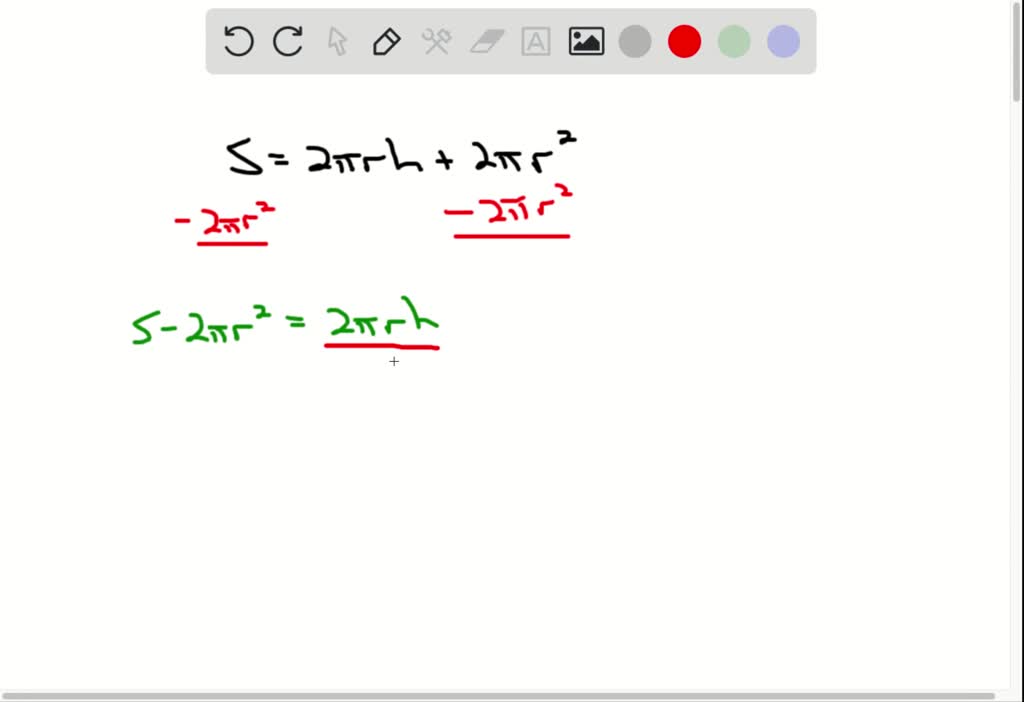Viewport: 1024px width, 702px height.
Task: Select the green color swatch
Action: (x=733, y=41)
